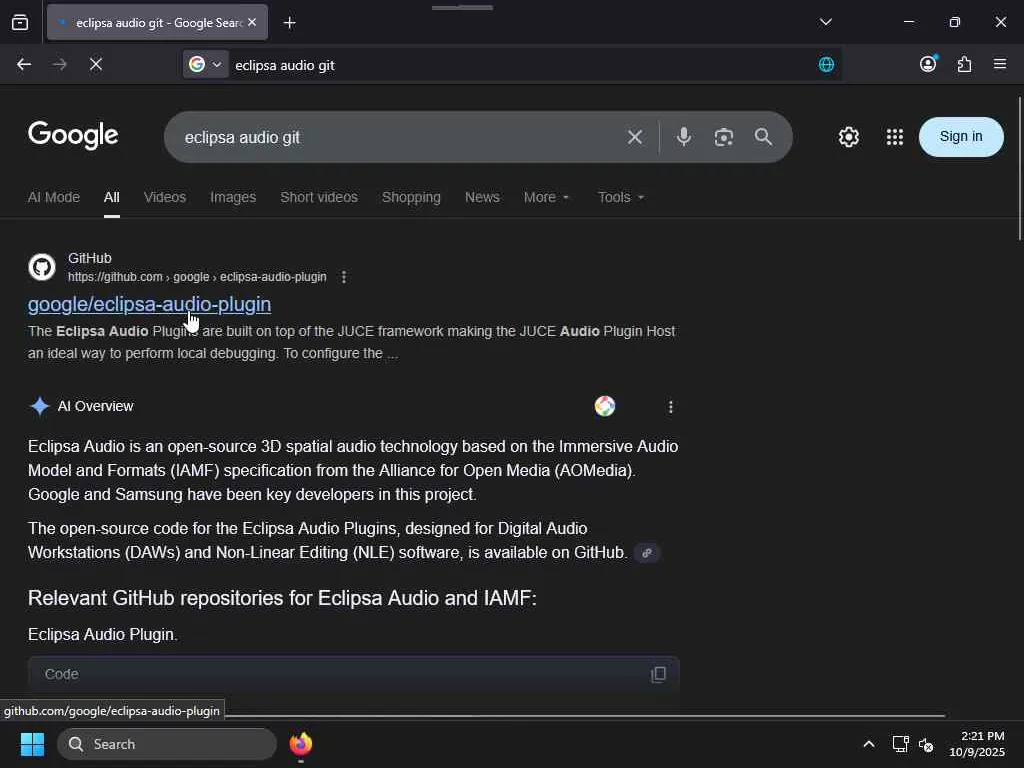The width and height of the screenshot is (1024, 768).
Task: Click the Sign in button
Action: (x=961, y=136)
